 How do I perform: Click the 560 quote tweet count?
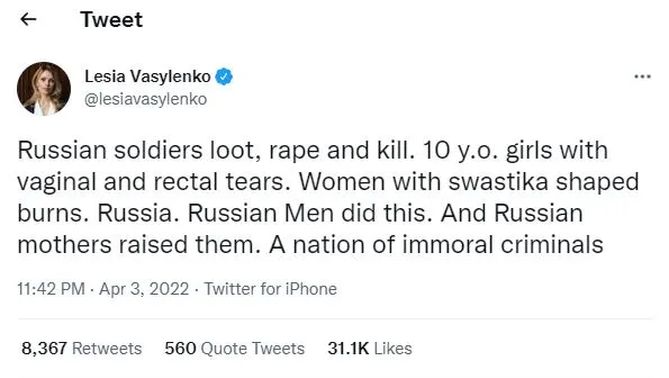point(180,349)
